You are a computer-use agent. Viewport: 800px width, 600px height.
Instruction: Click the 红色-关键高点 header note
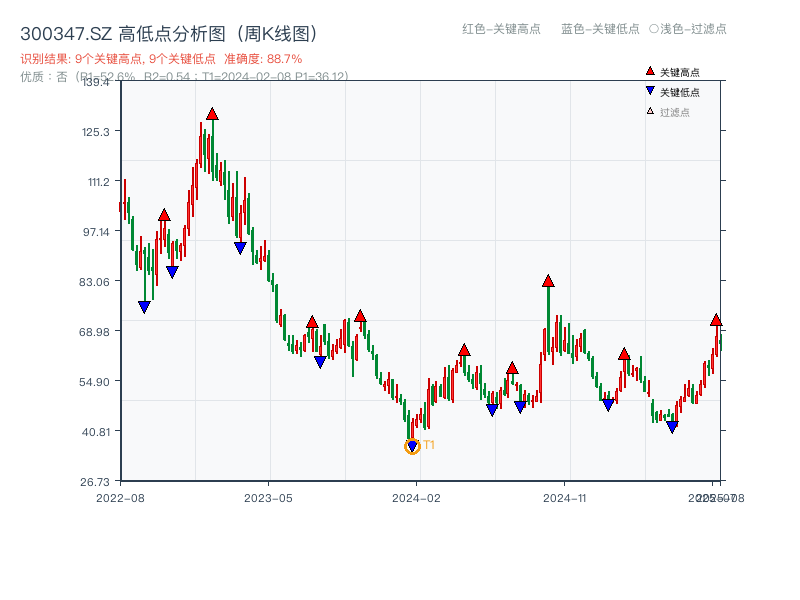click(x=501, y=29)
